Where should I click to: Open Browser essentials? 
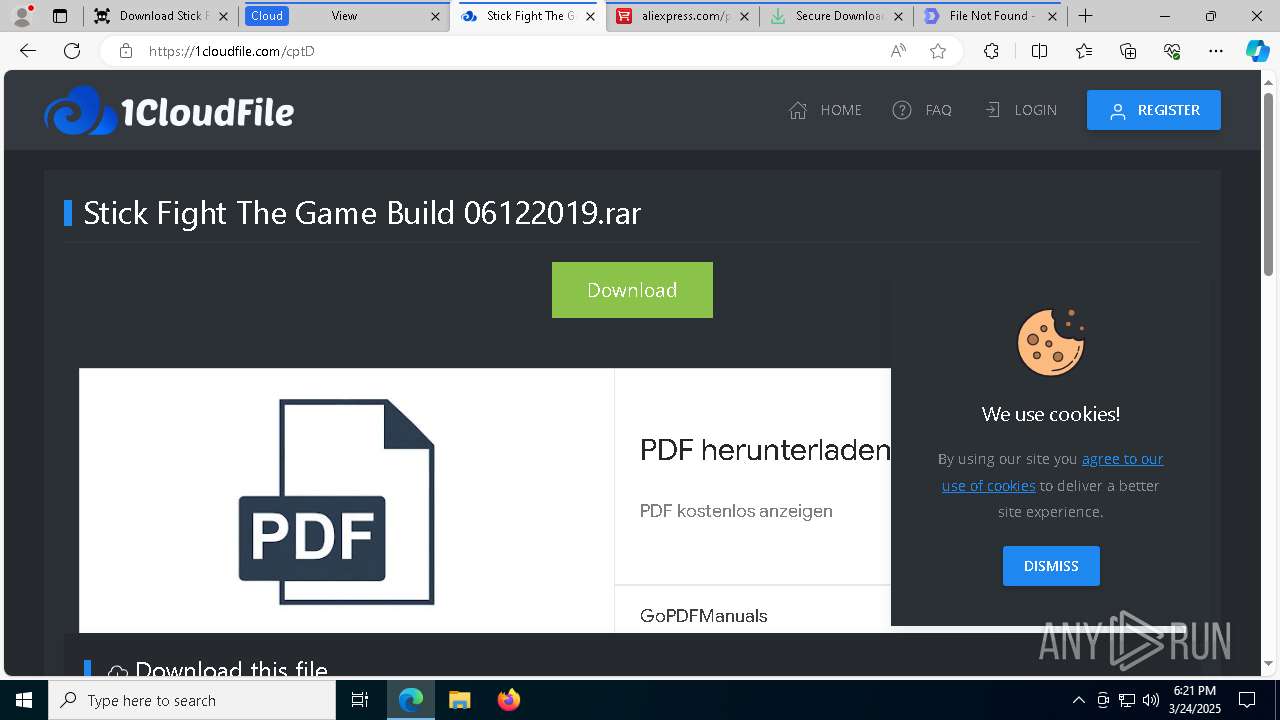1172,51
